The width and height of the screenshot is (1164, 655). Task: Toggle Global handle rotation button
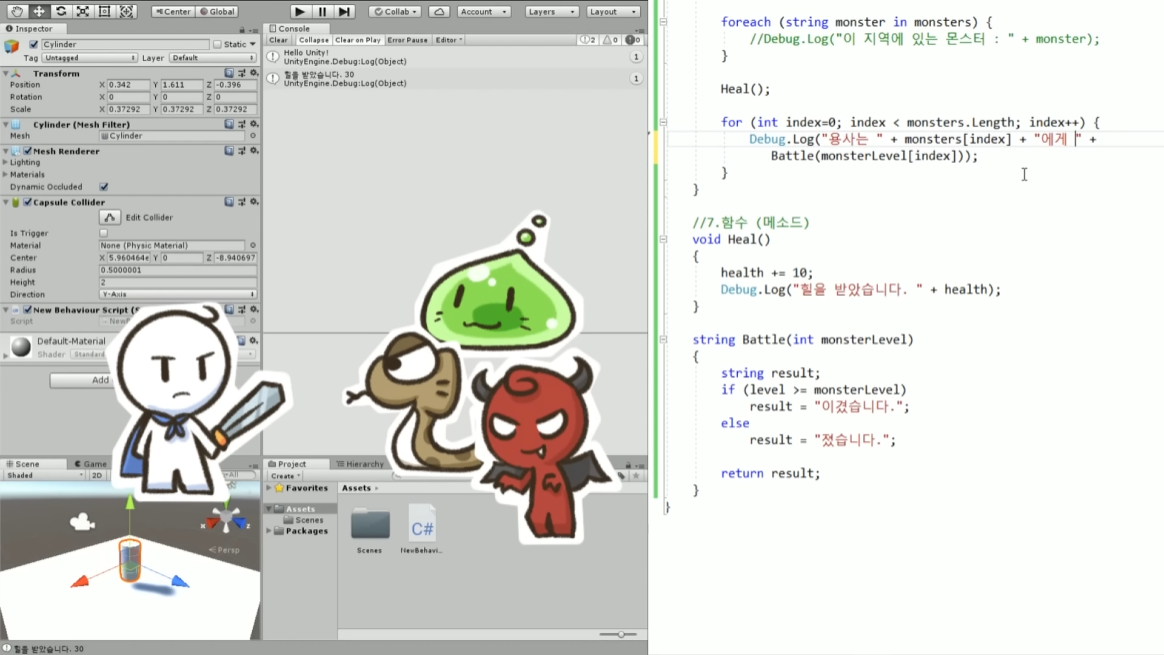coord(218,11)
